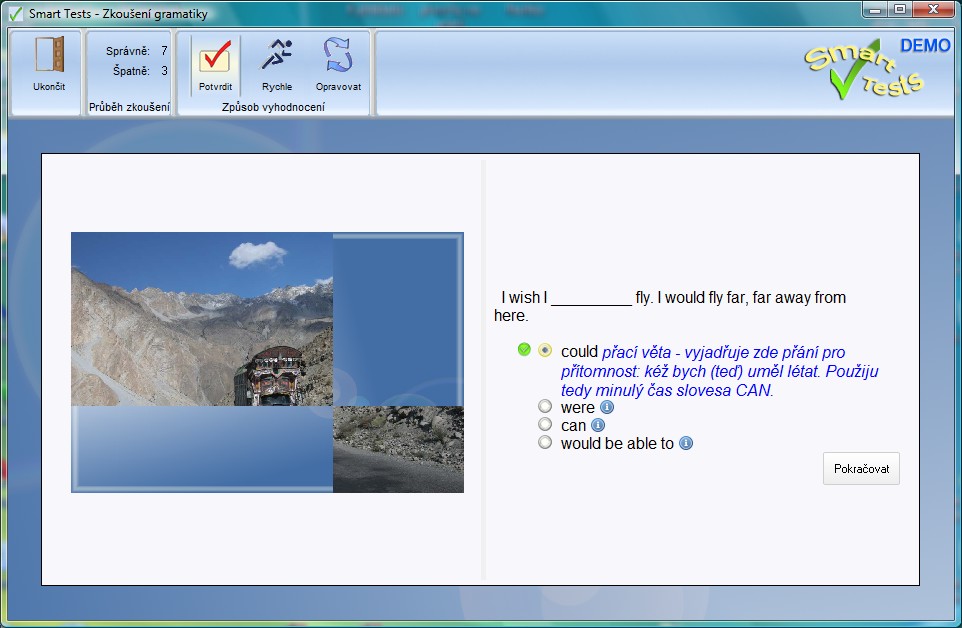Viewport: 962px width, 628px height.
Task: Select the Potvrdit checkmark evaluation mode
Action: 215,62
